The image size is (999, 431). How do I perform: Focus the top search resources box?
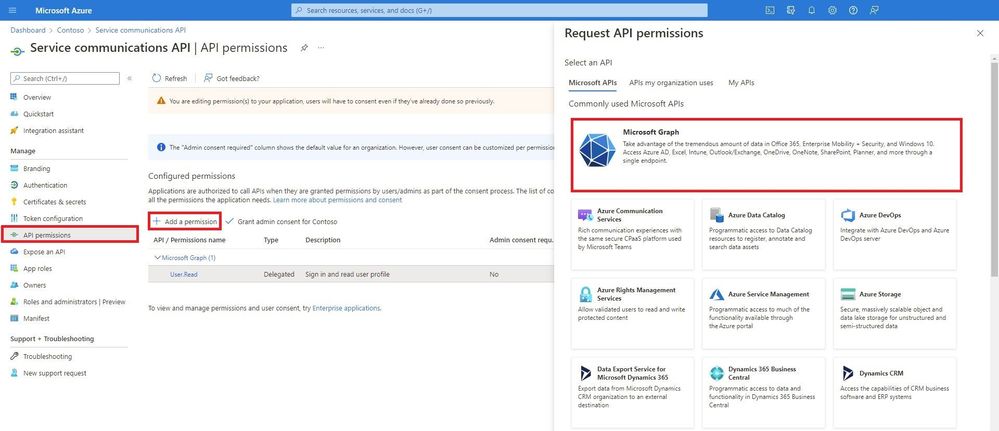[500, 10]
